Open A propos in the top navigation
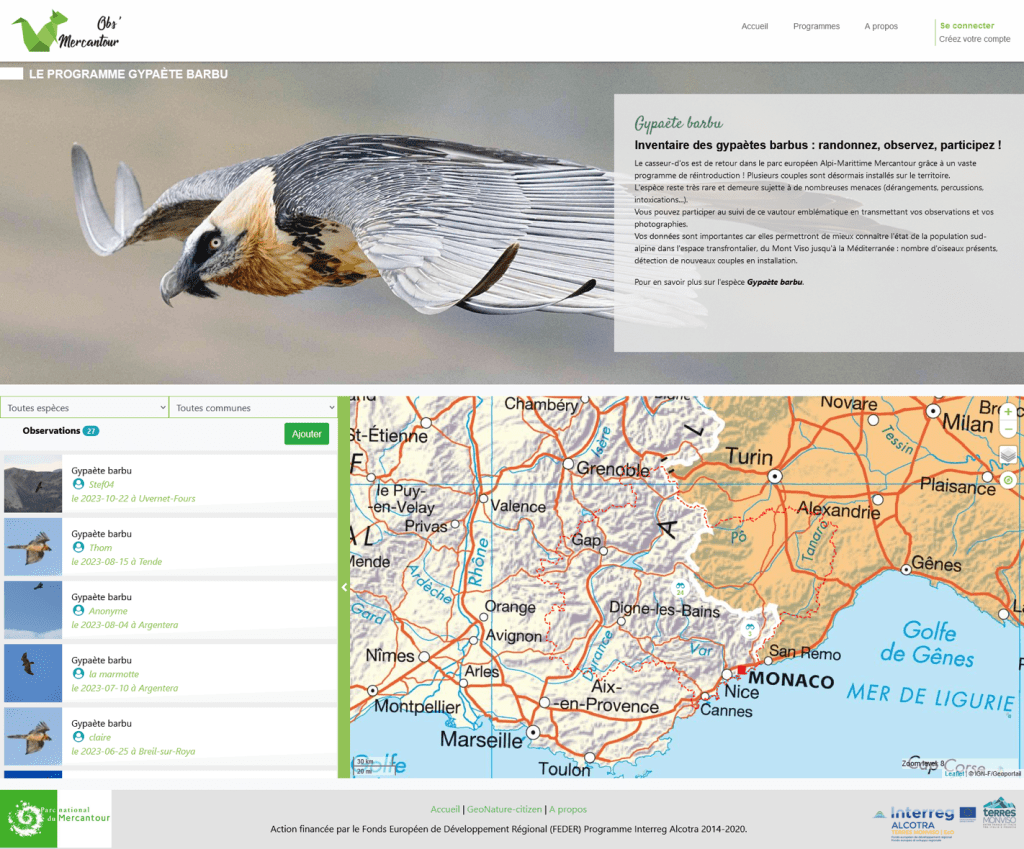This screenshot has width=1024, height=849. [x=881, y=27]
